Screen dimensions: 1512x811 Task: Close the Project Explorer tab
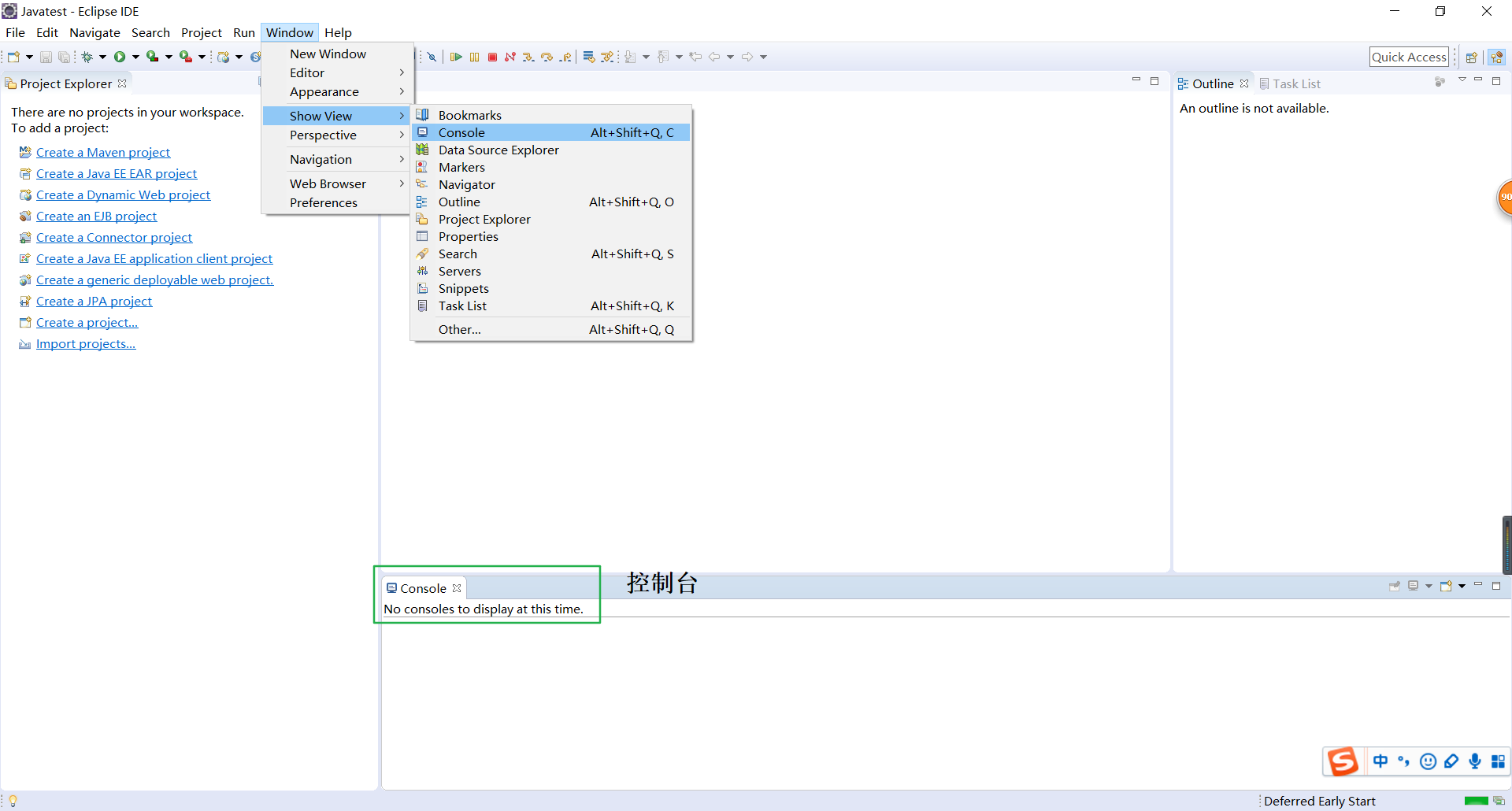click(x=122, y=83)
